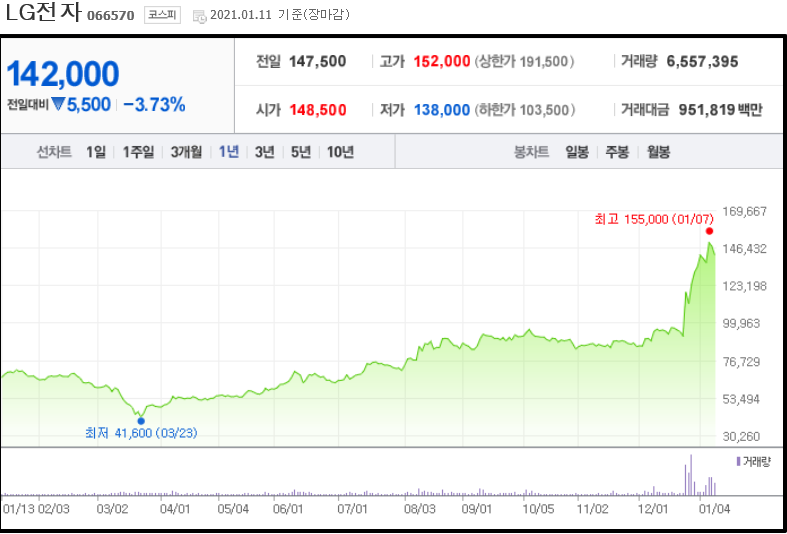Click the x-axis date label 06/01

click(x=288, y=509)
